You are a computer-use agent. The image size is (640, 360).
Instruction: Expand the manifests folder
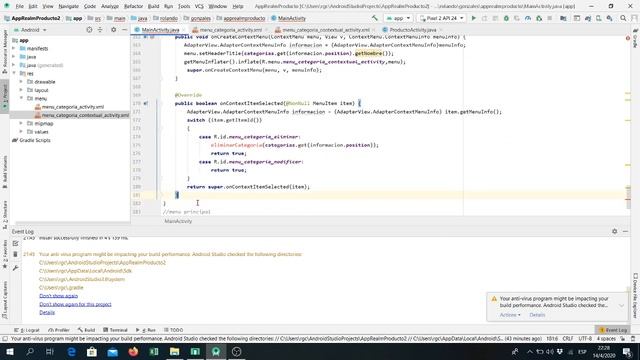pos(14,49)
